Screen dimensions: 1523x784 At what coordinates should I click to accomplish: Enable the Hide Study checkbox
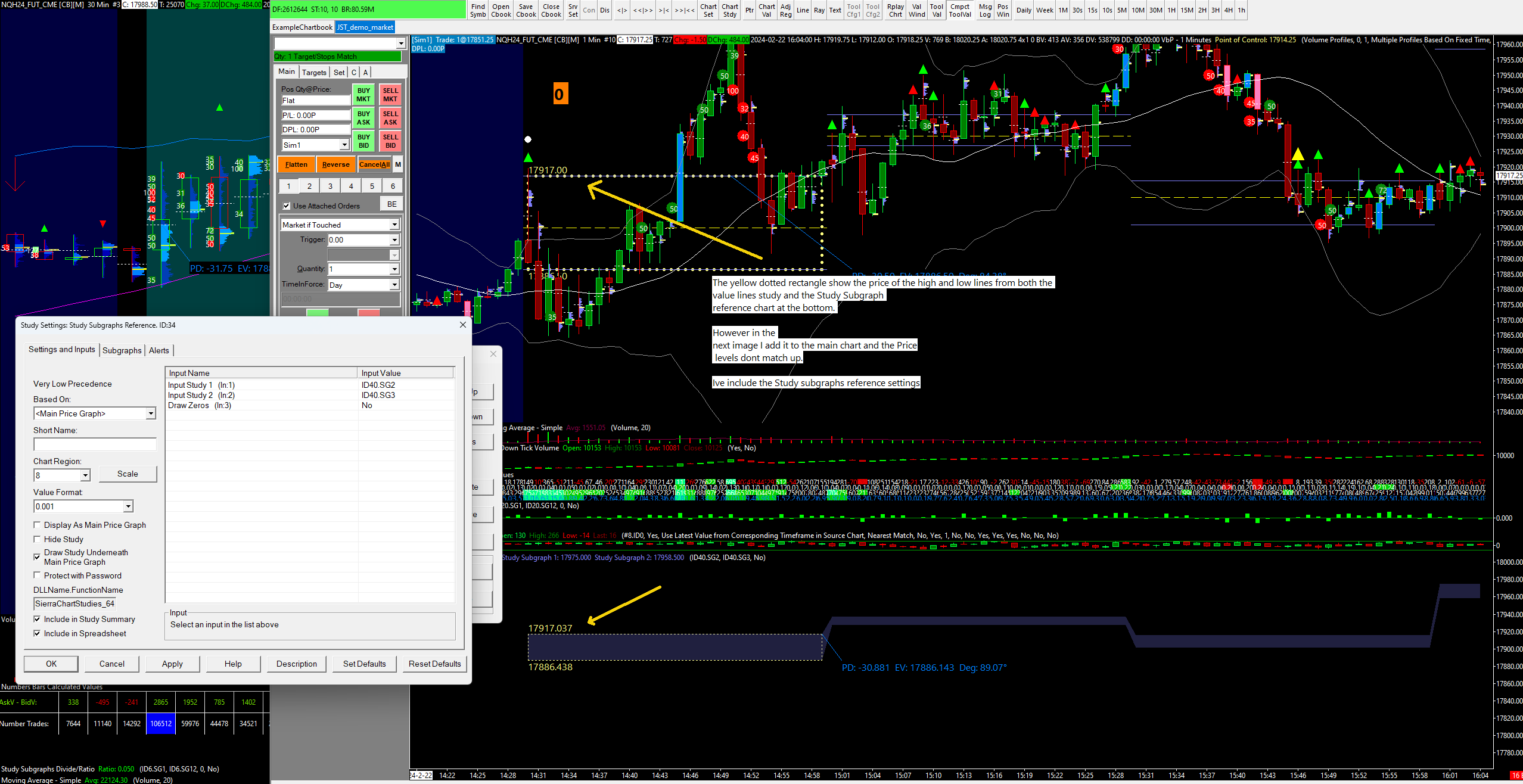(38, 539)
